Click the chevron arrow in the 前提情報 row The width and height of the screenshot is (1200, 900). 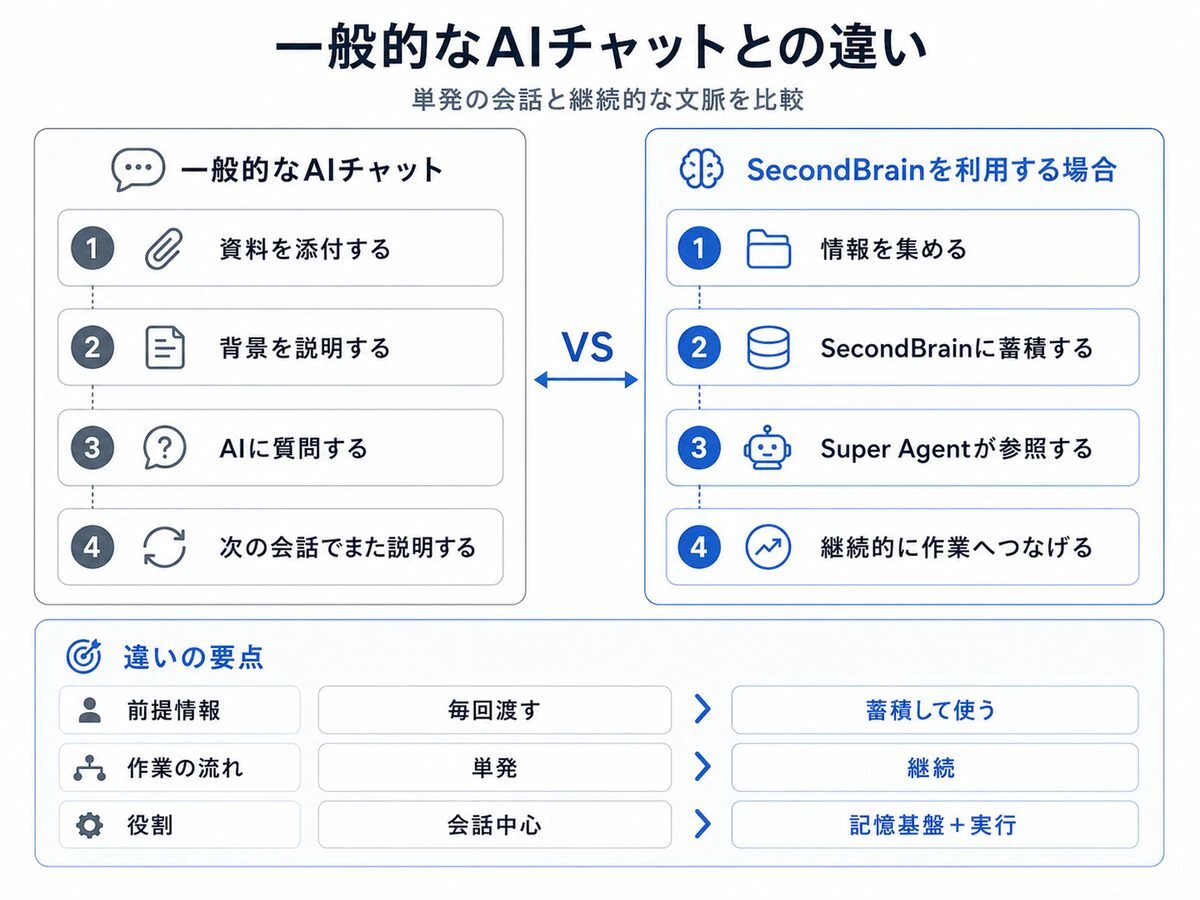coord(702,710)
